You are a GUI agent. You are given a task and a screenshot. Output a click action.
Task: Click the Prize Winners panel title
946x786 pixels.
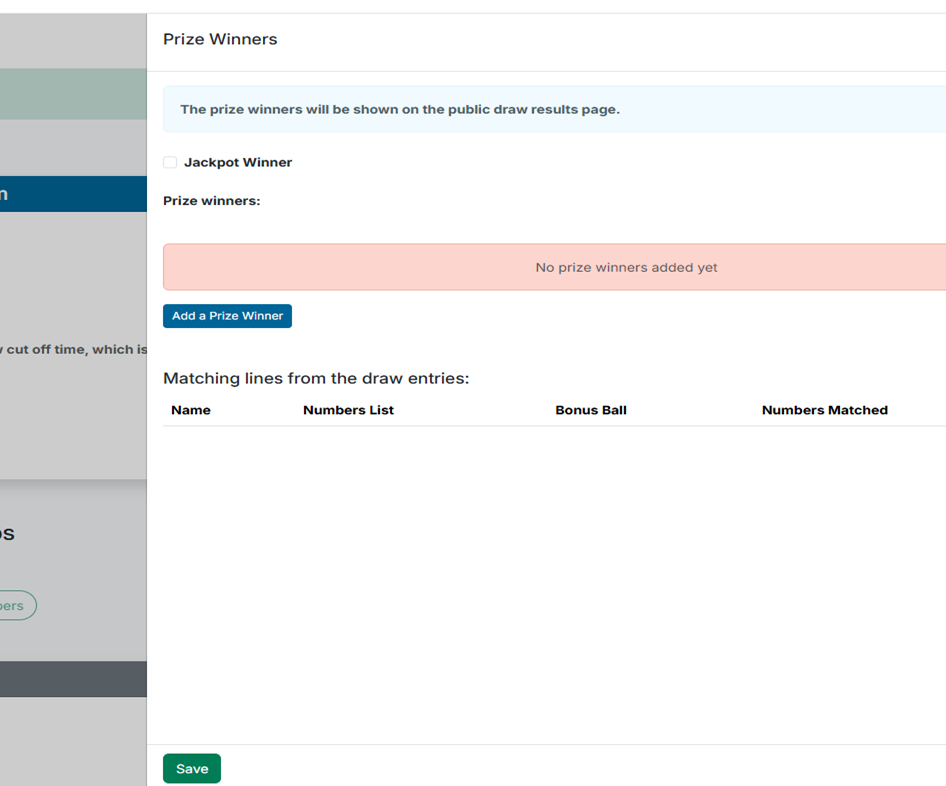tap(220, 40)
